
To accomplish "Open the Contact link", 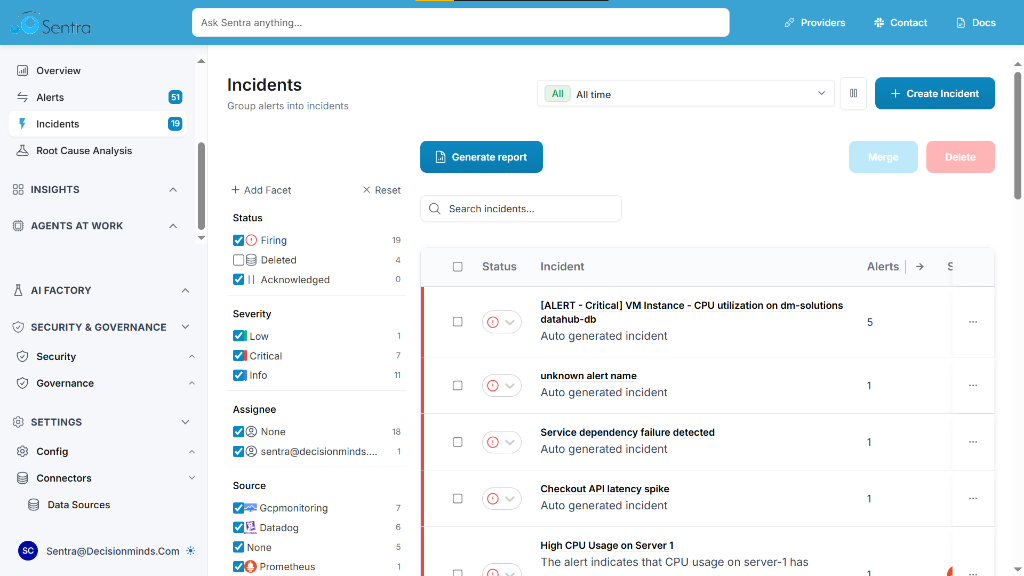I will click(x=901, y=23).
